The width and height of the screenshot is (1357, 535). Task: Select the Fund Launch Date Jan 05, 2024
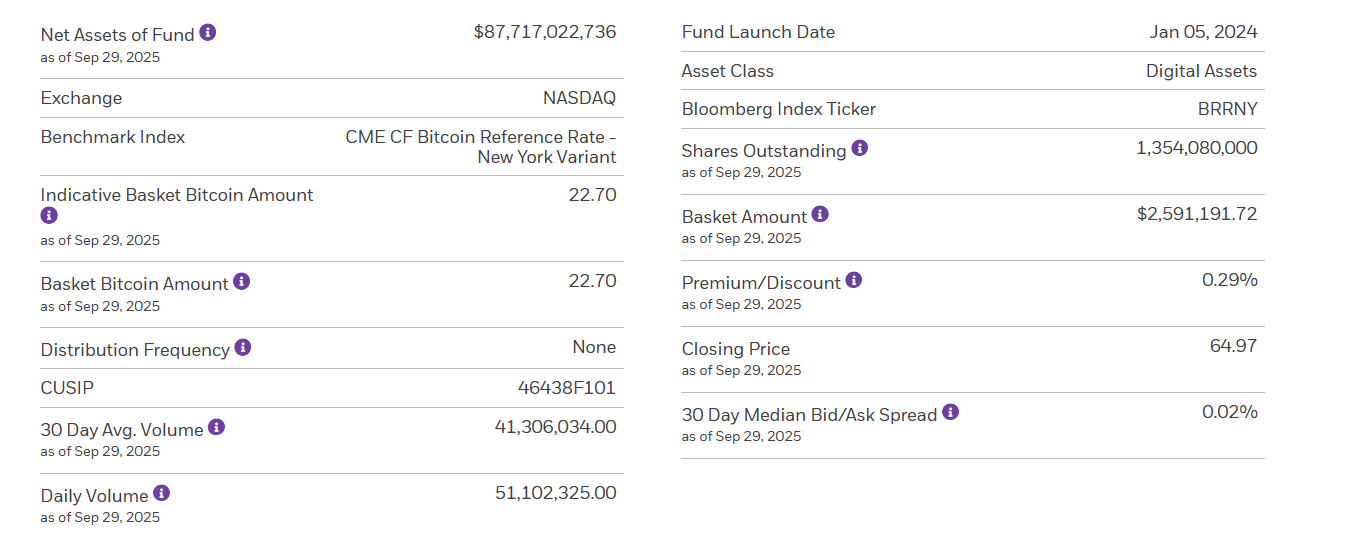[1203, 32]
